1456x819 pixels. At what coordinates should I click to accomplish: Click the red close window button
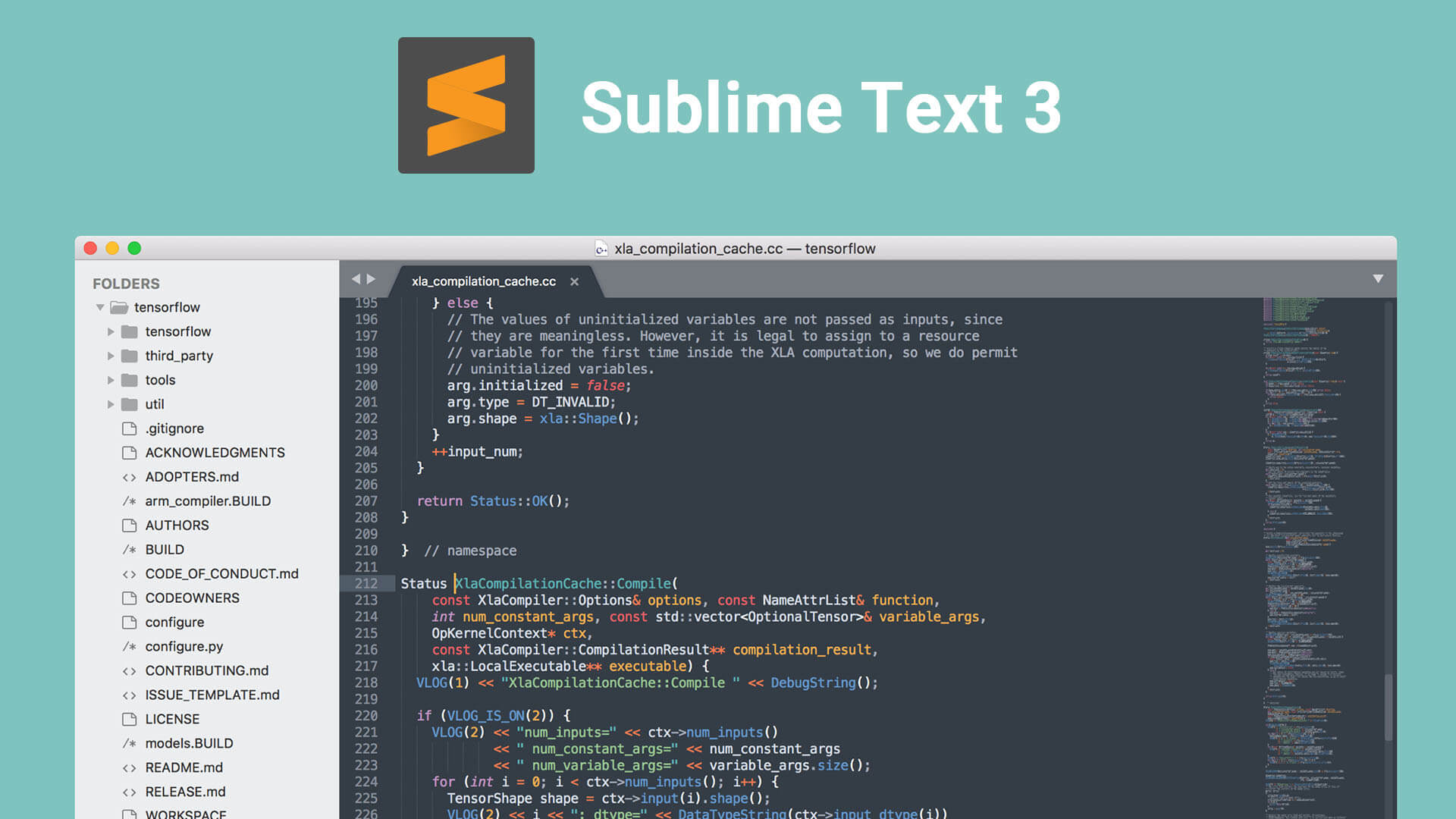(x=90, y=248)
